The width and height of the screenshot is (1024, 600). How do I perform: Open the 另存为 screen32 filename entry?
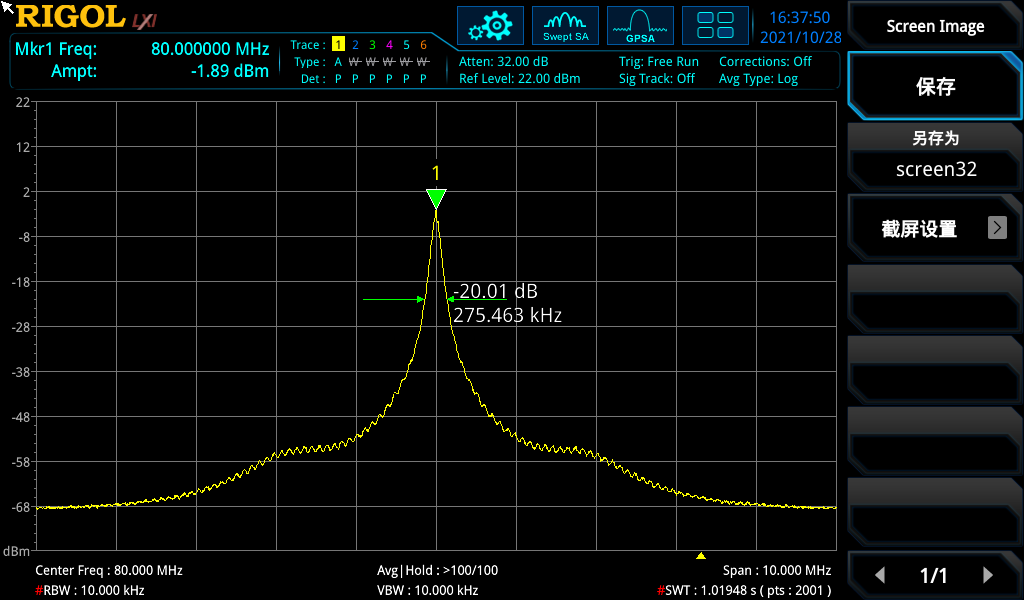pos(935,156)
